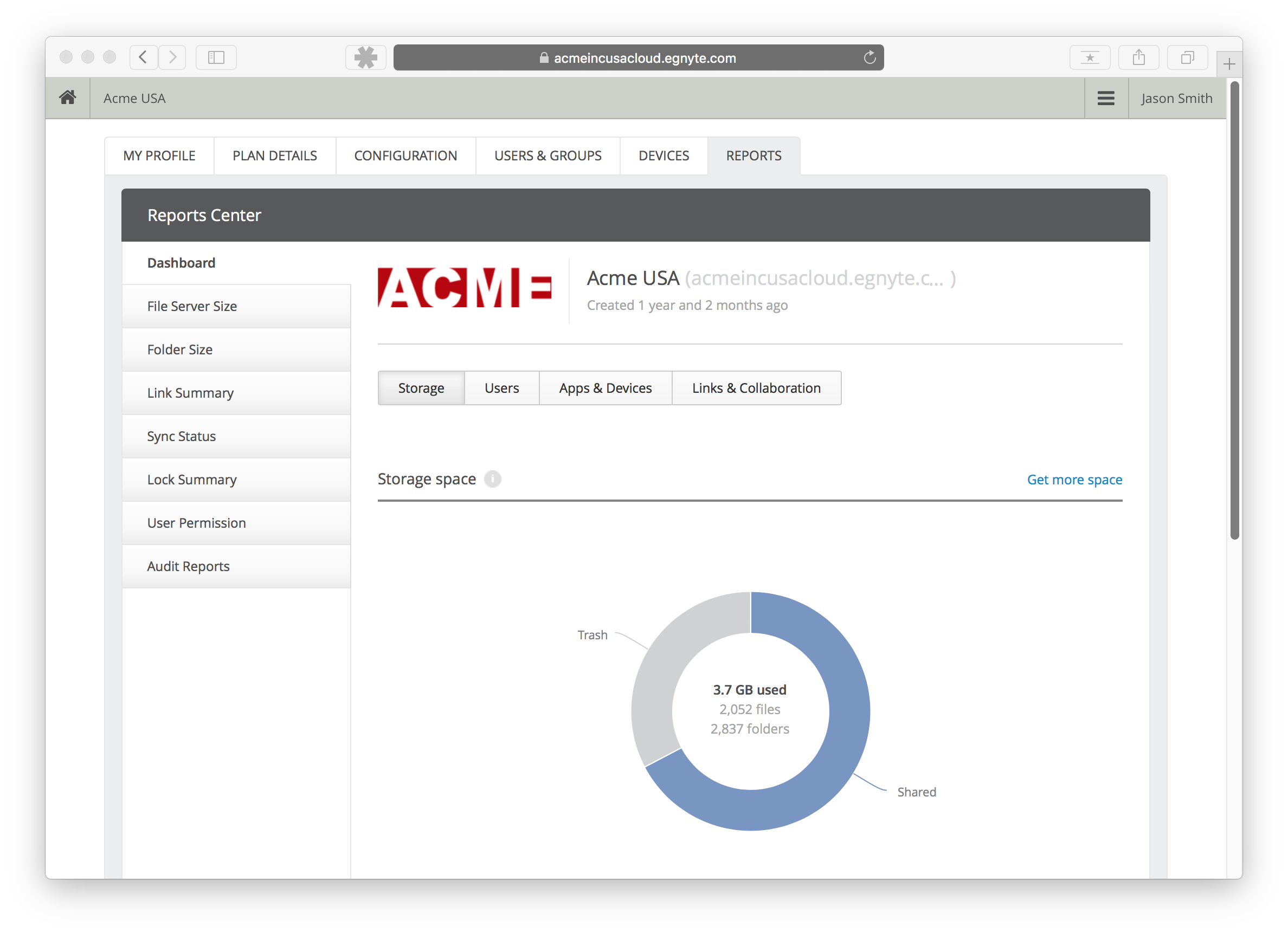Click the home icon in header
The height and width of the screenshot is (933, 1288).
[68, 98]
